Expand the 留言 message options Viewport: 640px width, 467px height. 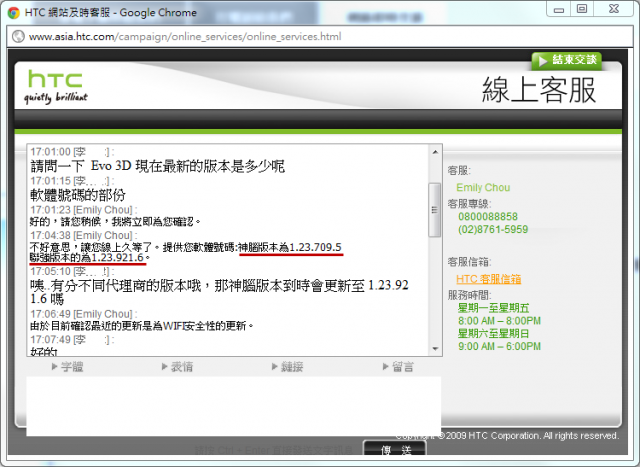pos(398,367)
